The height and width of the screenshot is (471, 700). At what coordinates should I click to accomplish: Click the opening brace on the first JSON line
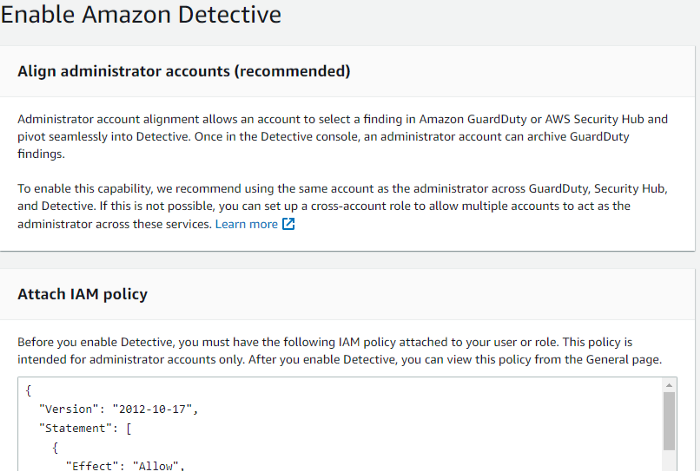click(x=29, y=391)
